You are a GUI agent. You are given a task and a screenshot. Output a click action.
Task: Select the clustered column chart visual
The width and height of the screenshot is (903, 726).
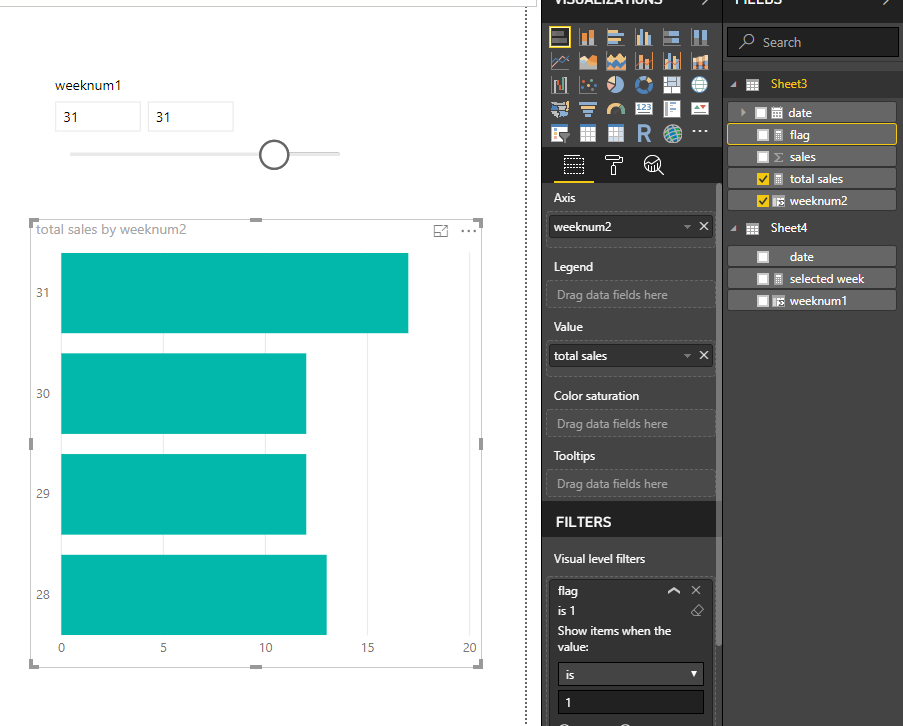pyautogui.click(x=644, y=37)
